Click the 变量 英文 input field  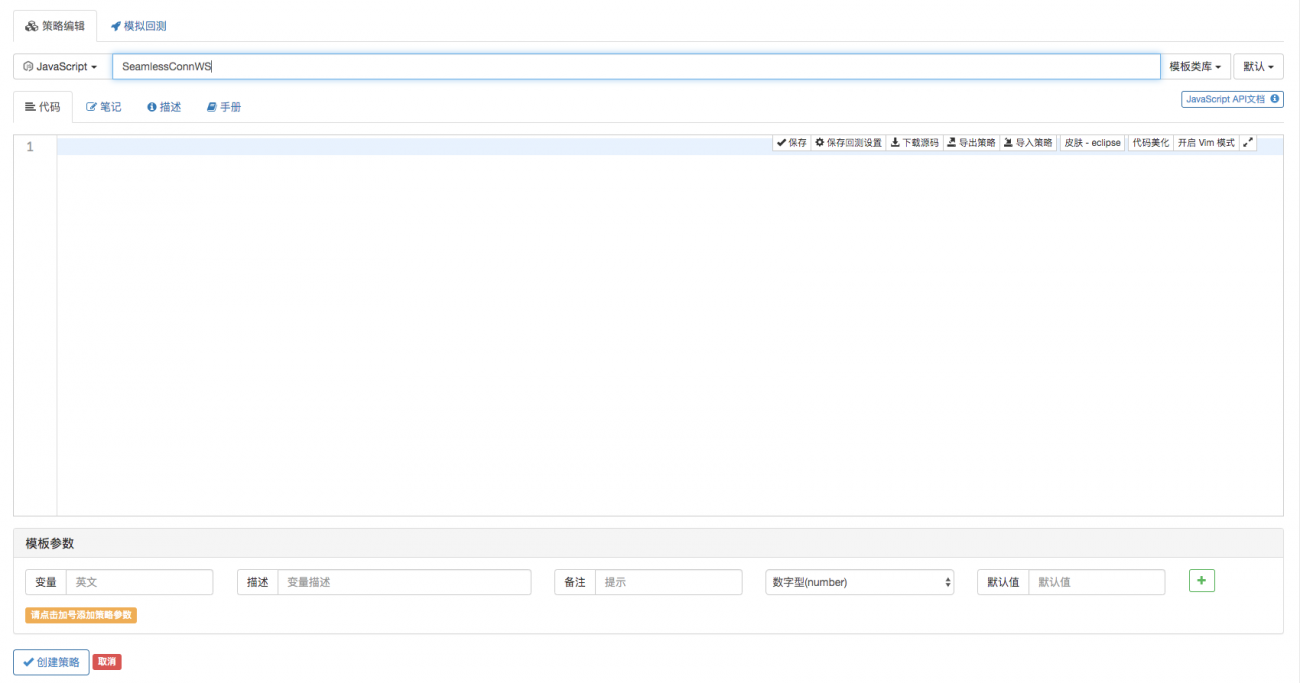pyautogui.click(x=139, y=582)
